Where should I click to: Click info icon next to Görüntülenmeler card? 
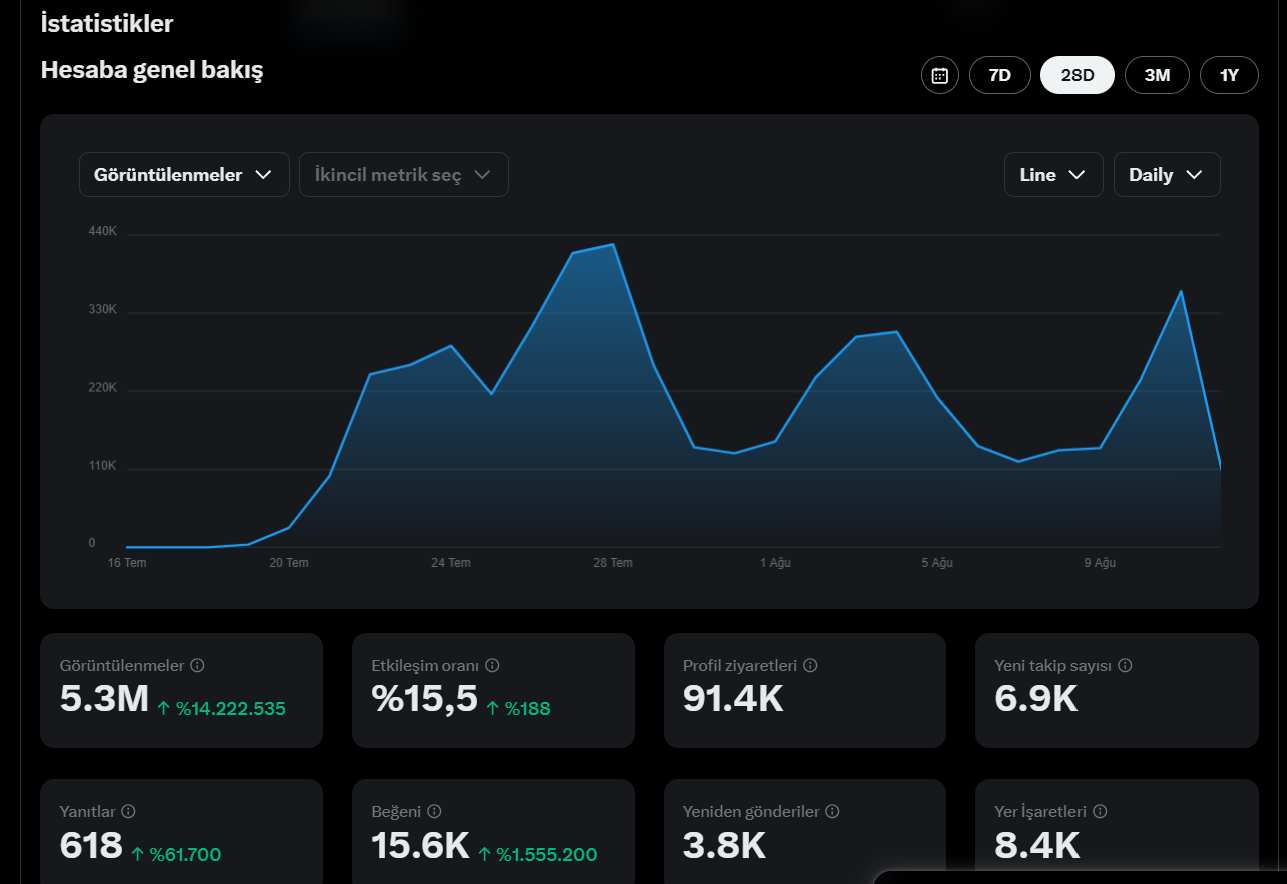197,665
